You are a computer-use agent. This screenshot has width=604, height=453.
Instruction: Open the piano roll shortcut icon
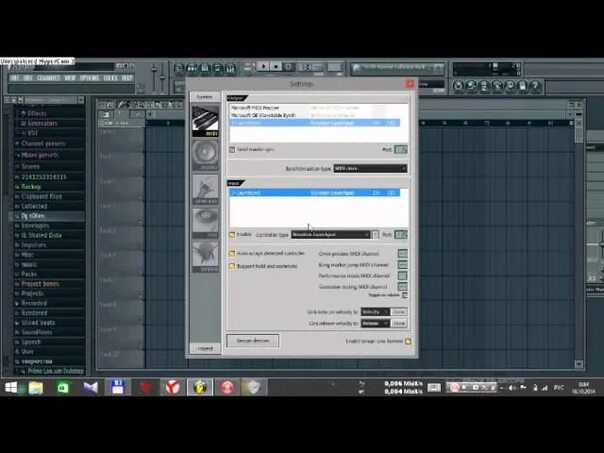click(x=205, y=69)
